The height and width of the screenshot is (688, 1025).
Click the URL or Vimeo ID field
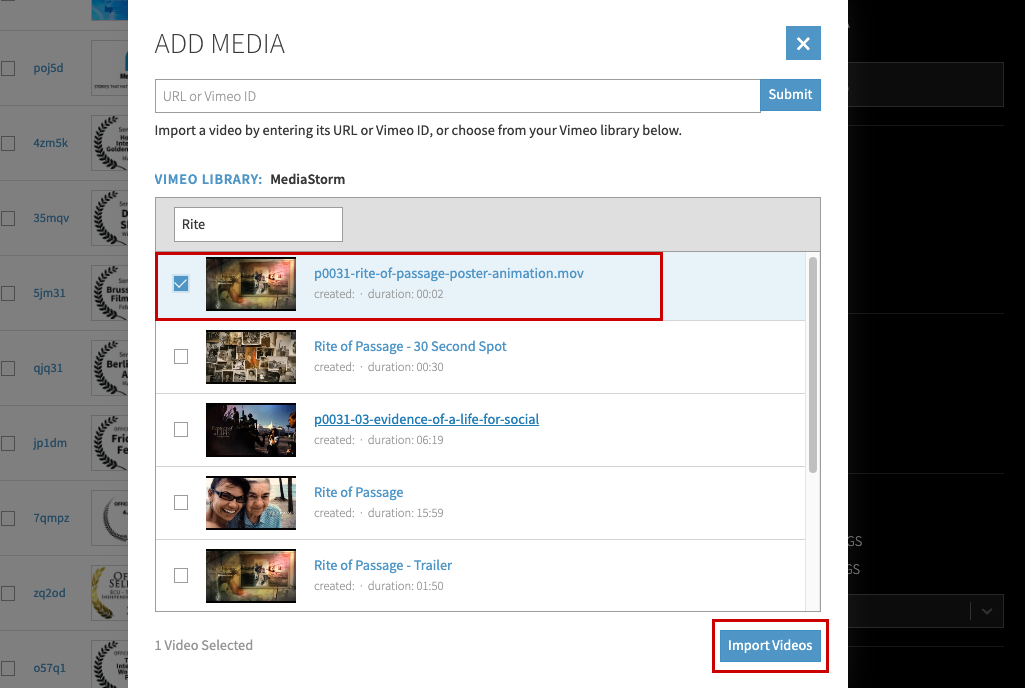[x=457, y=96]
